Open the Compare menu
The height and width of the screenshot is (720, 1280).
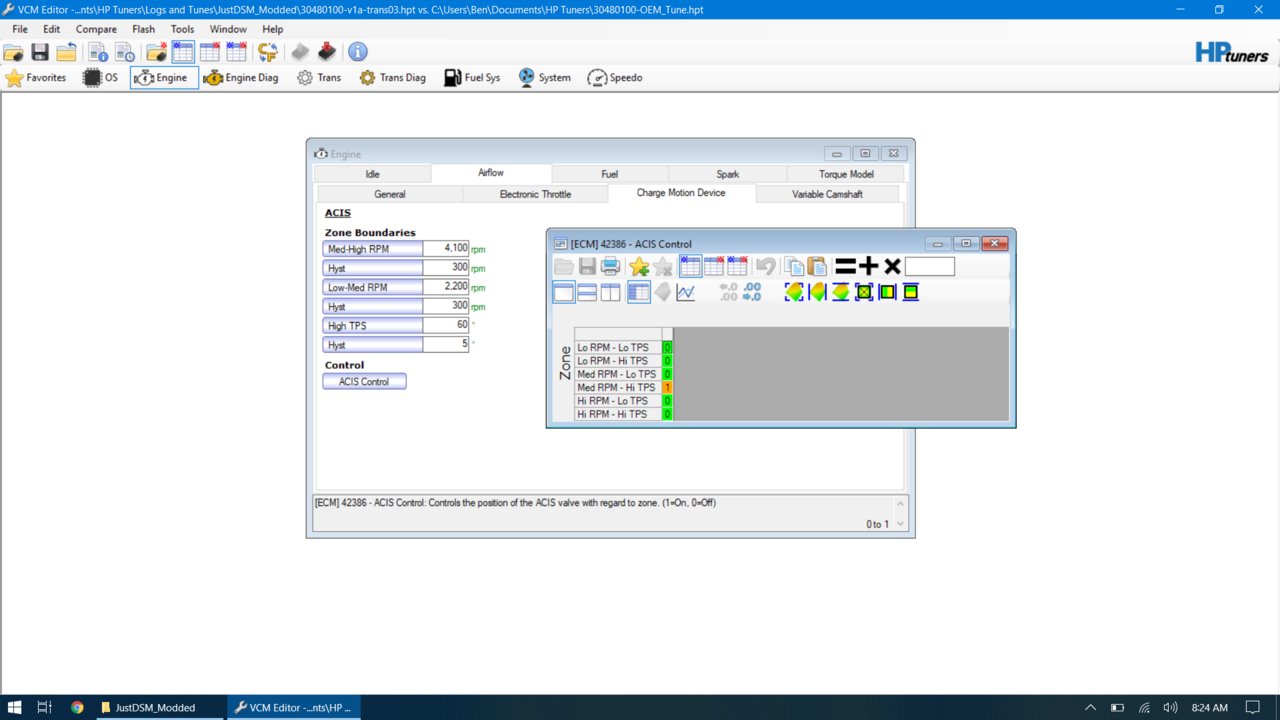[x=96, y=29]
